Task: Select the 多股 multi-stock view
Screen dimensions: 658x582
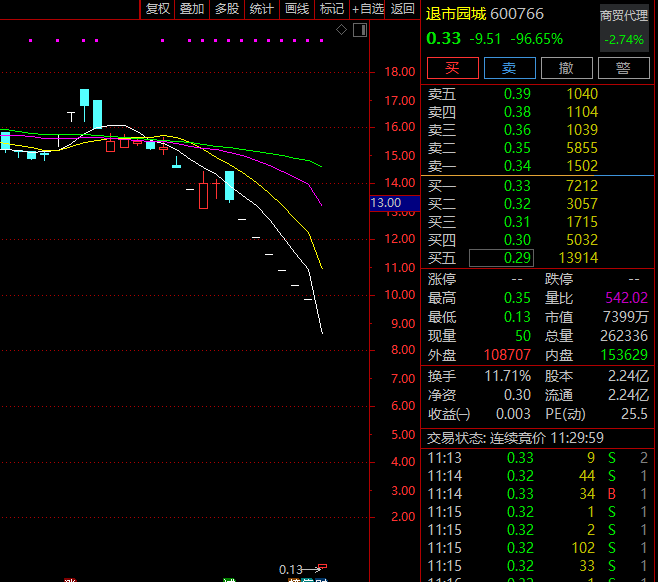Action: pyautogui.click(x=227, y=9)
